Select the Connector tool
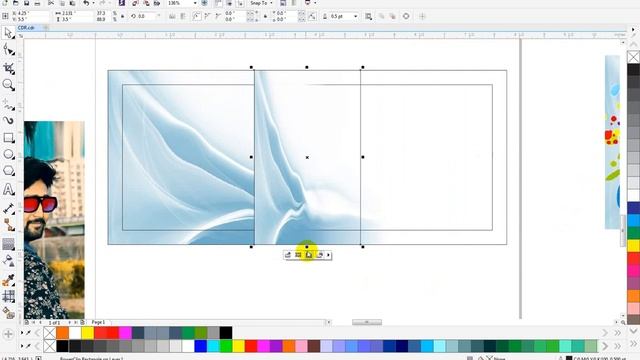The width and height of the screenshot is (640, 360). (8, 225)
